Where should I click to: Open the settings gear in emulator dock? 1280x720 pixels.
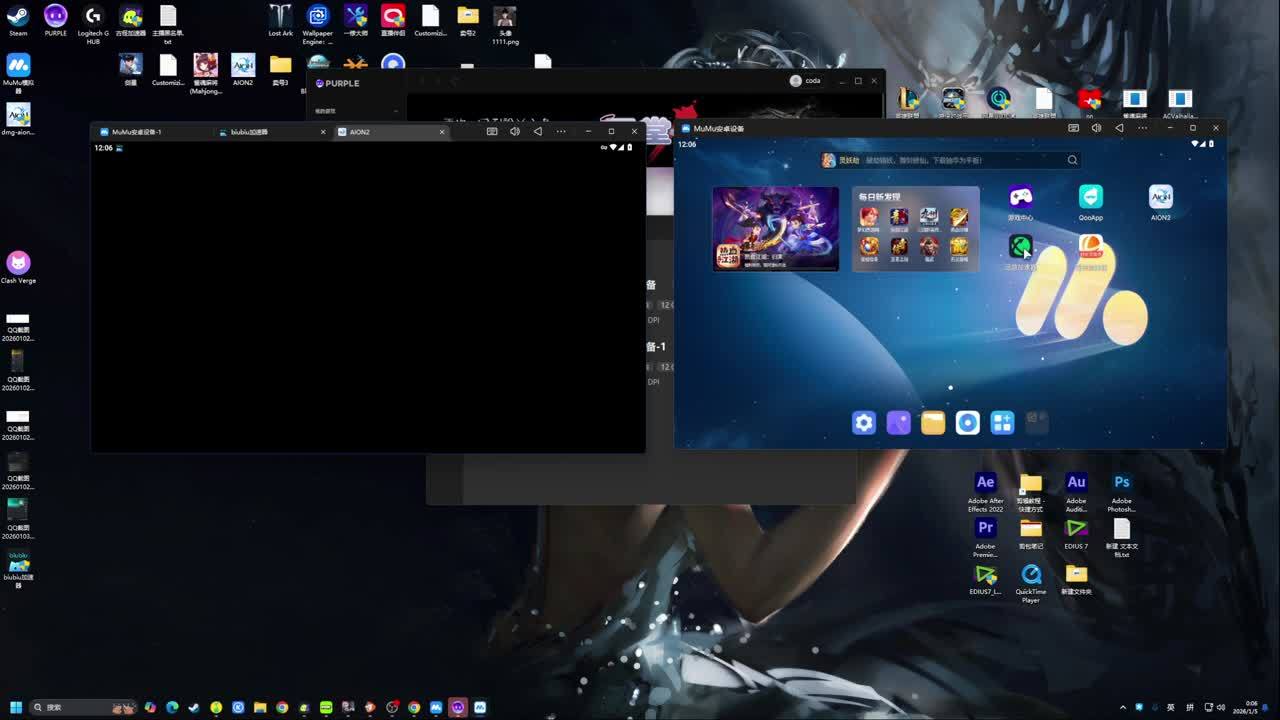pyautogui.click(x=863, y=423)
